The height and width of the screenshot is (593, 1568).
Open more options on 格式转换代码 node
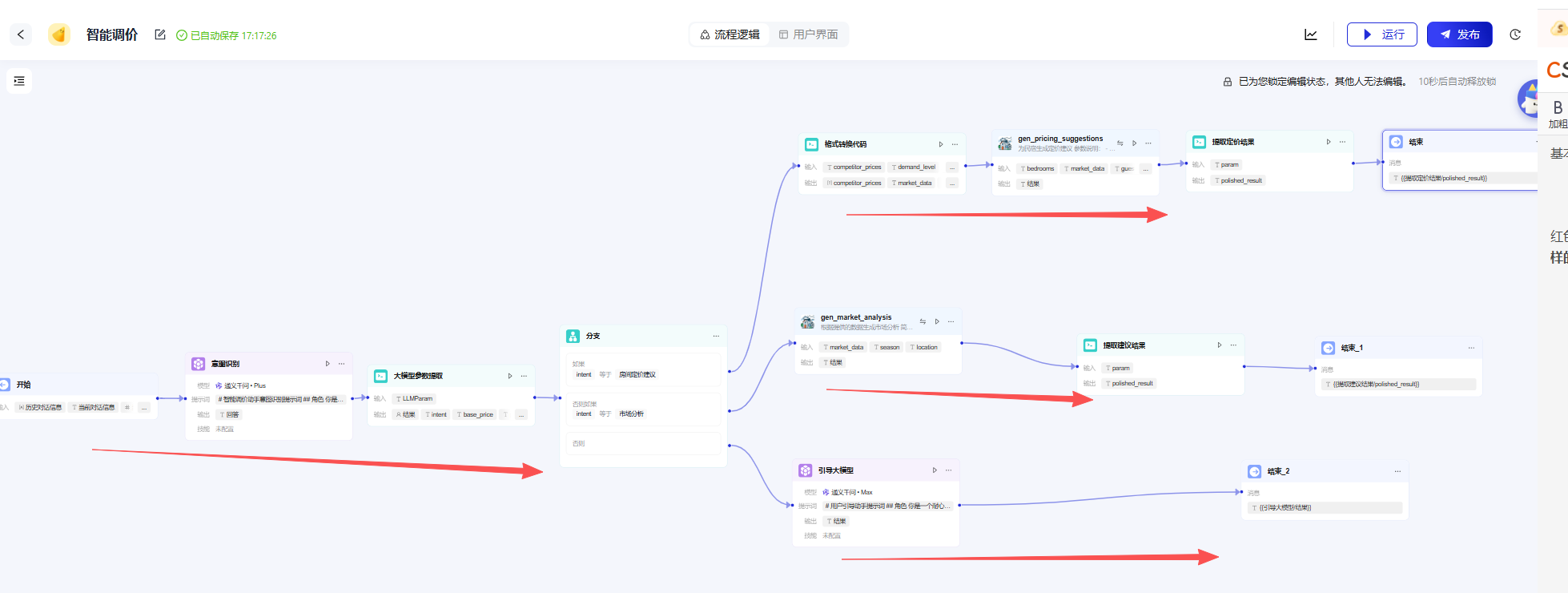[x=955, y=144]
